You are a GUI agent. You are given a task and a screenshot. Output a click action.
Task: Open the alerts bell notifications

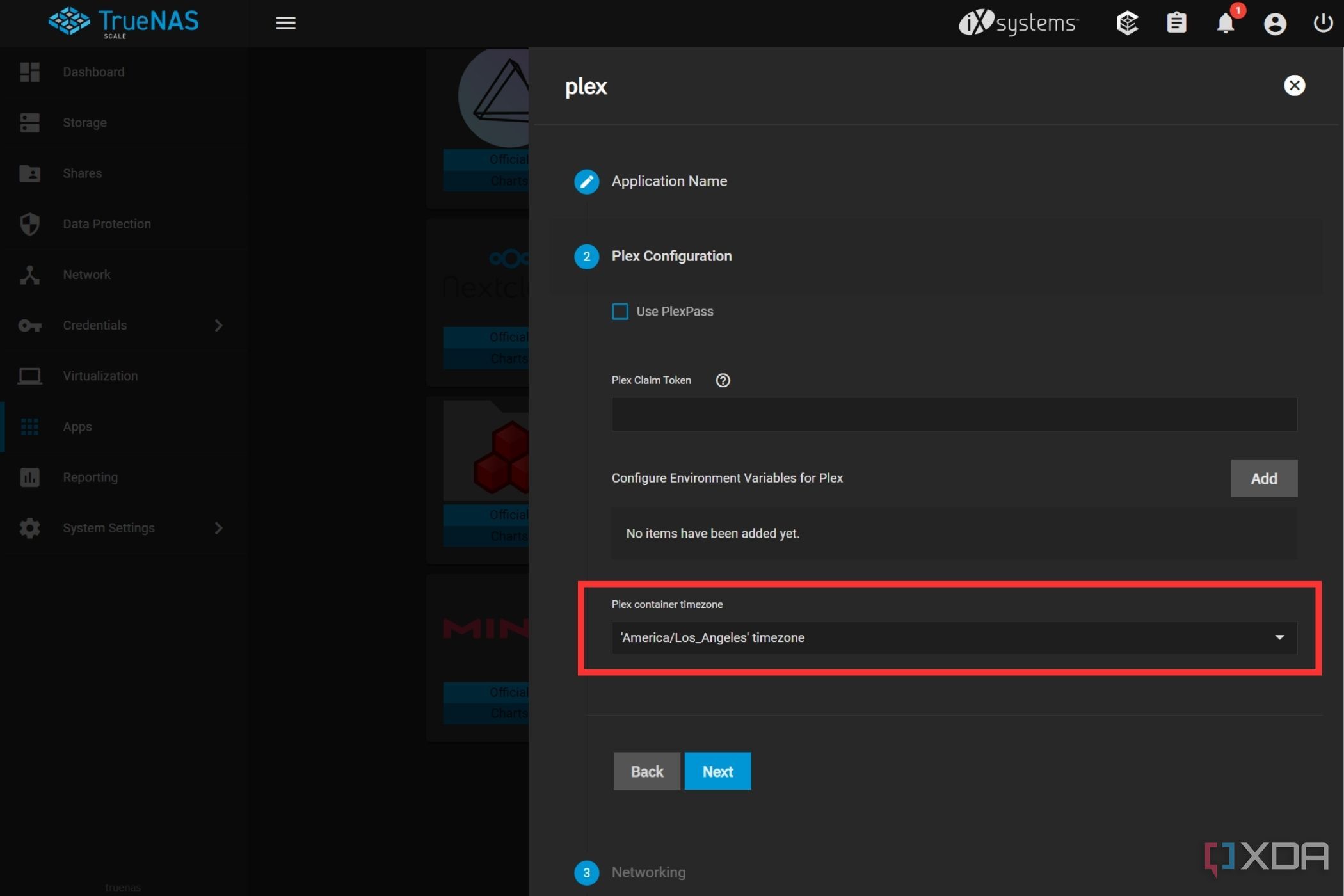pyautogui.click(x=1226, y=23)
